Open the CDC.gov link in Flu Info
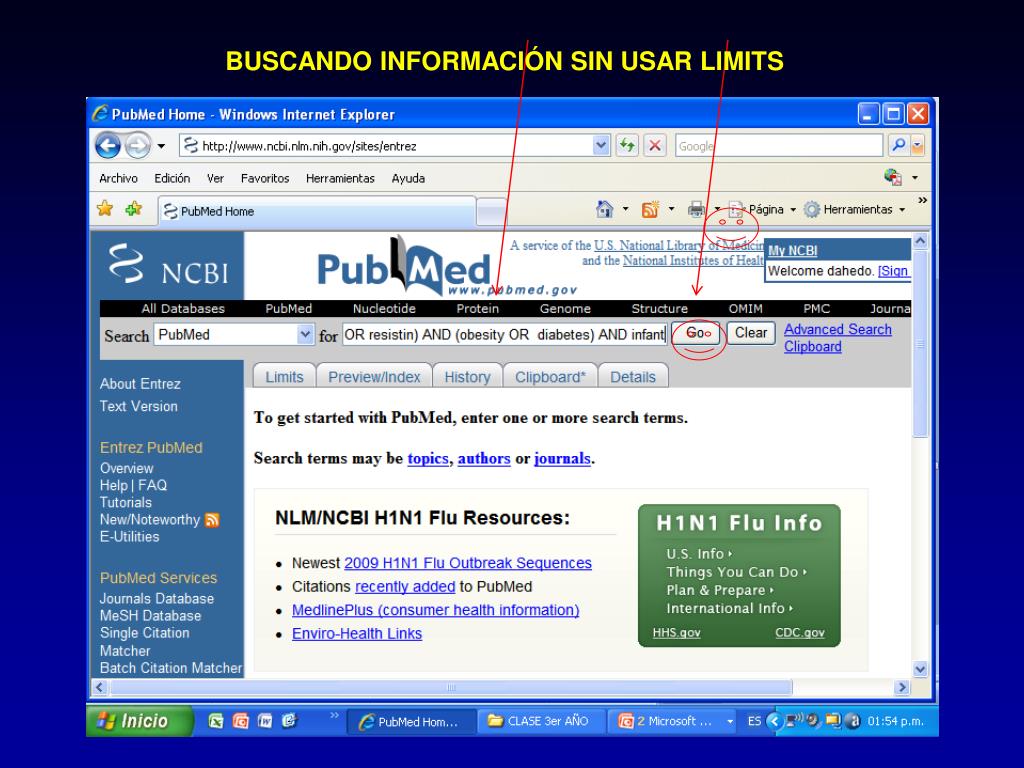 [799, 633]
